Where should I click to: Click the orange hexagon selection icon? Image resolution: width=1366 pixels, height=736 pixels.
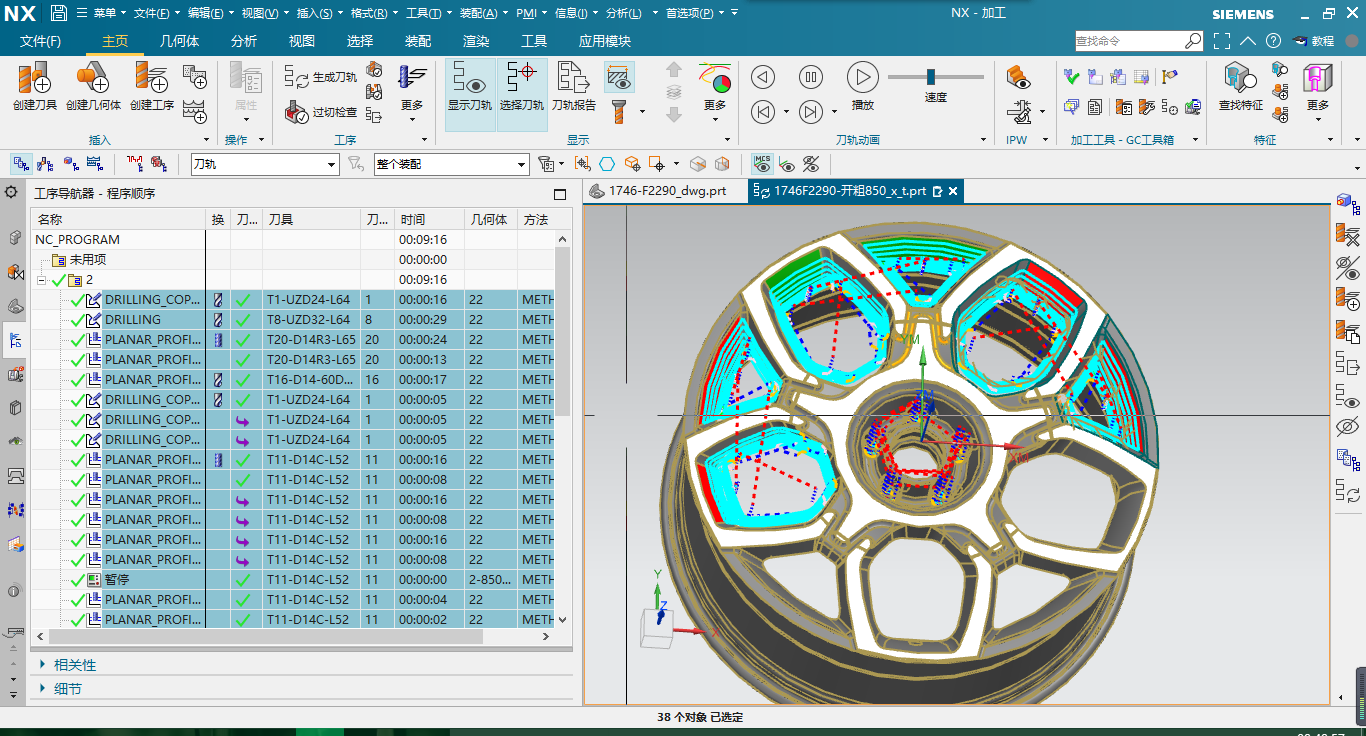(x=632, y=164)
